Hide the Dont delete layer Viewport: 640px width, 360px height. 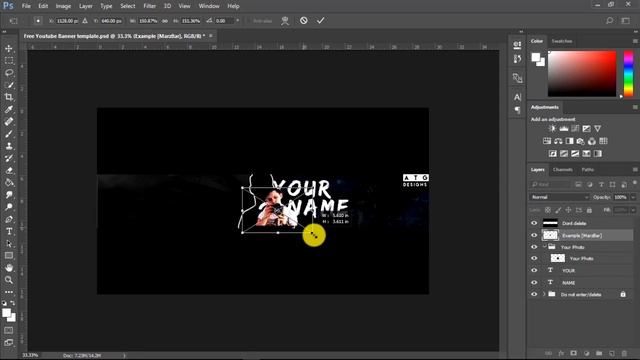(x=534, y=223)
